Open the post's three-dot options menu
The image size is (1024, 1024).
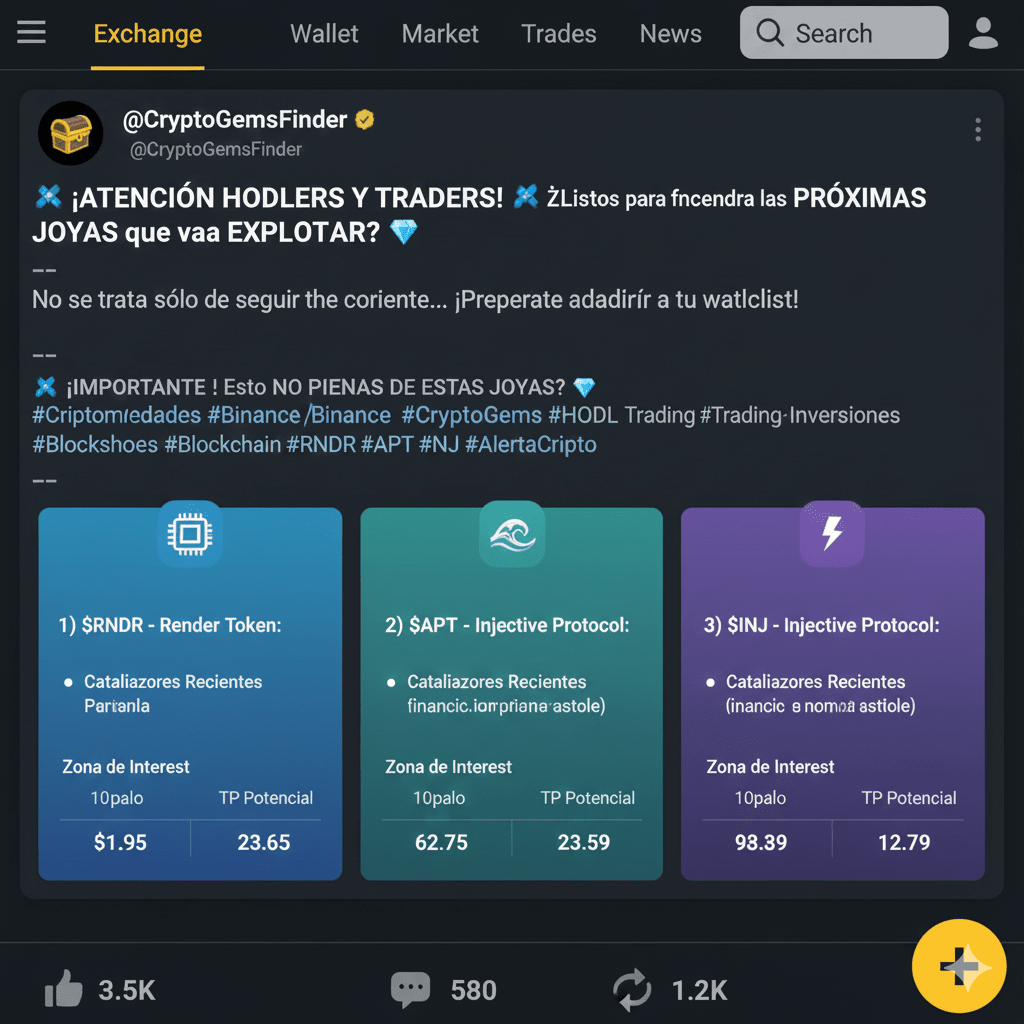pos(978,130)
